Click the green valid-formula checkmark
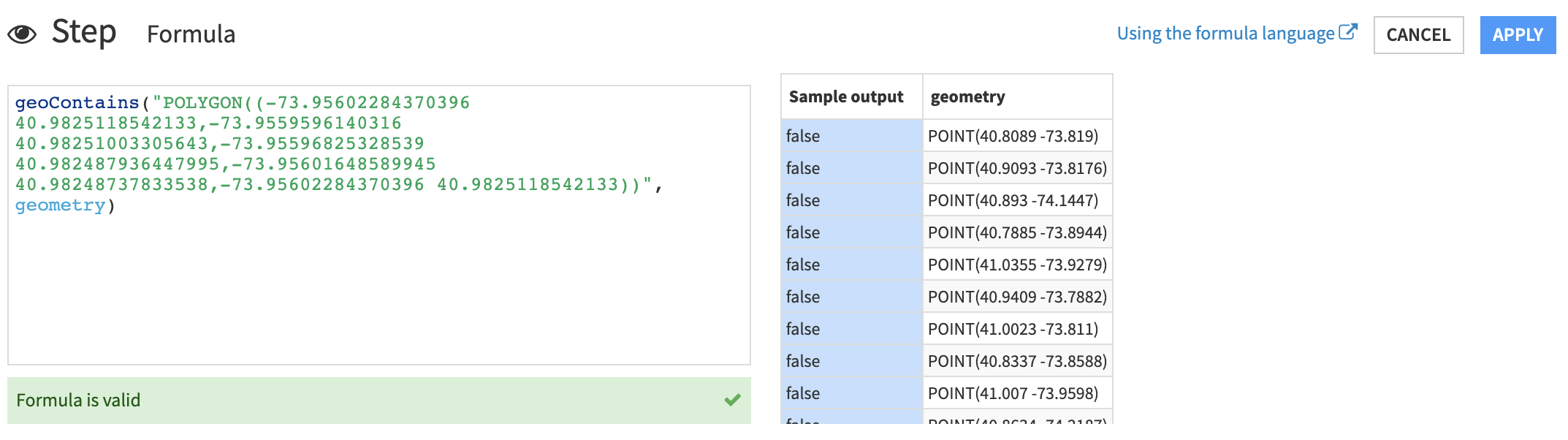This screenshot has height=440, width=1568. [732, 400]
